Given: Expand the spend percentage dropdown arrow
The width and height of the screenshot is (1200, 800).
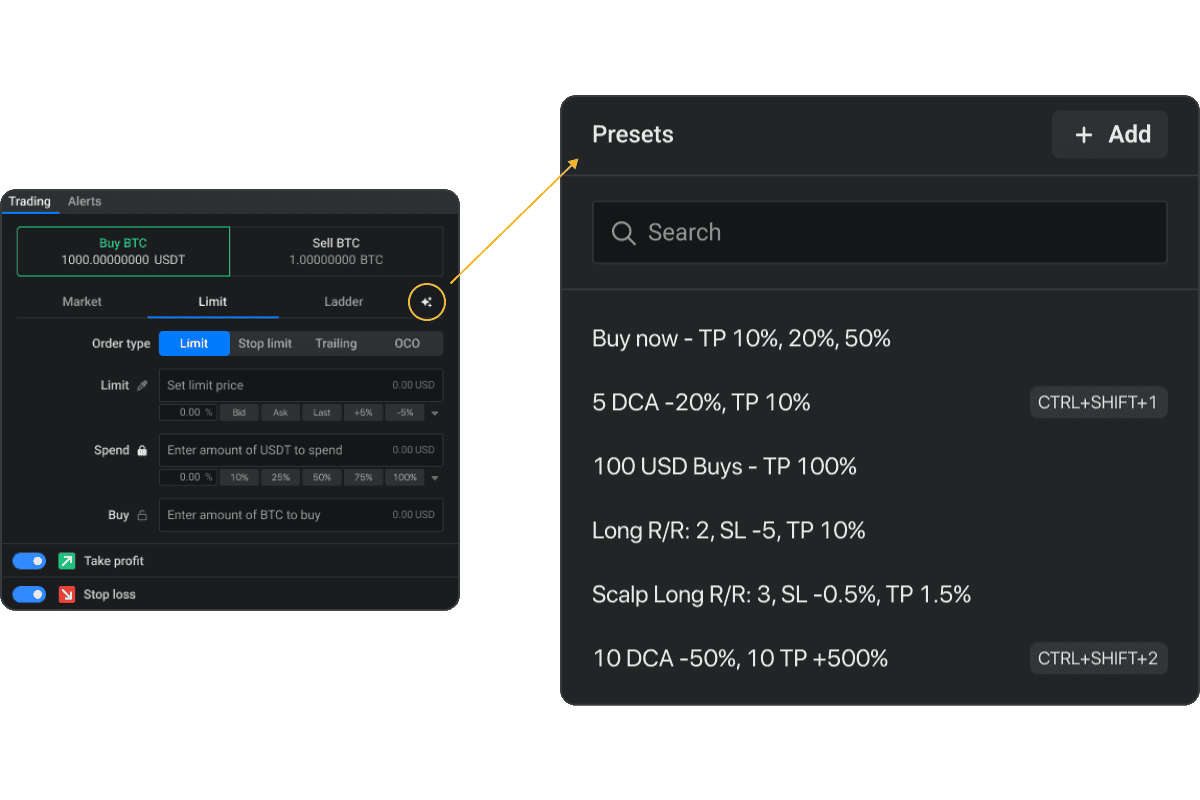Looking at the screenshot, I should pos(435,478).
